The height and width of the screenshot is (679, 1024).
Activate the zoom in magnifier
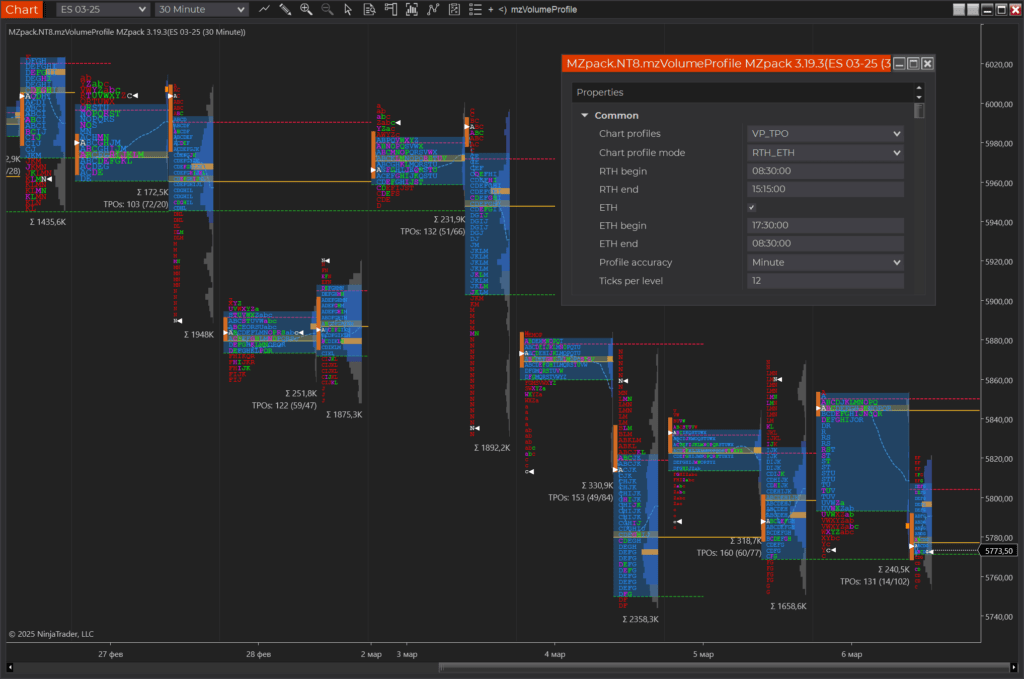click(306, 9)
